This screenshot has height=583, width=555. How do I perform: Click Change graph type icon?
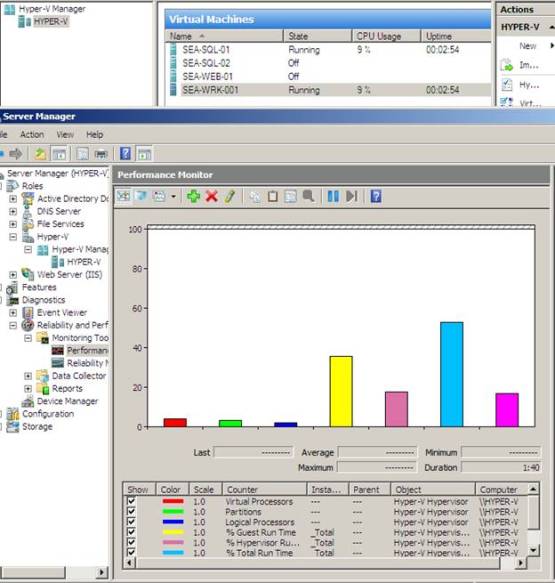pyautogui.click(x=159, y=196)
